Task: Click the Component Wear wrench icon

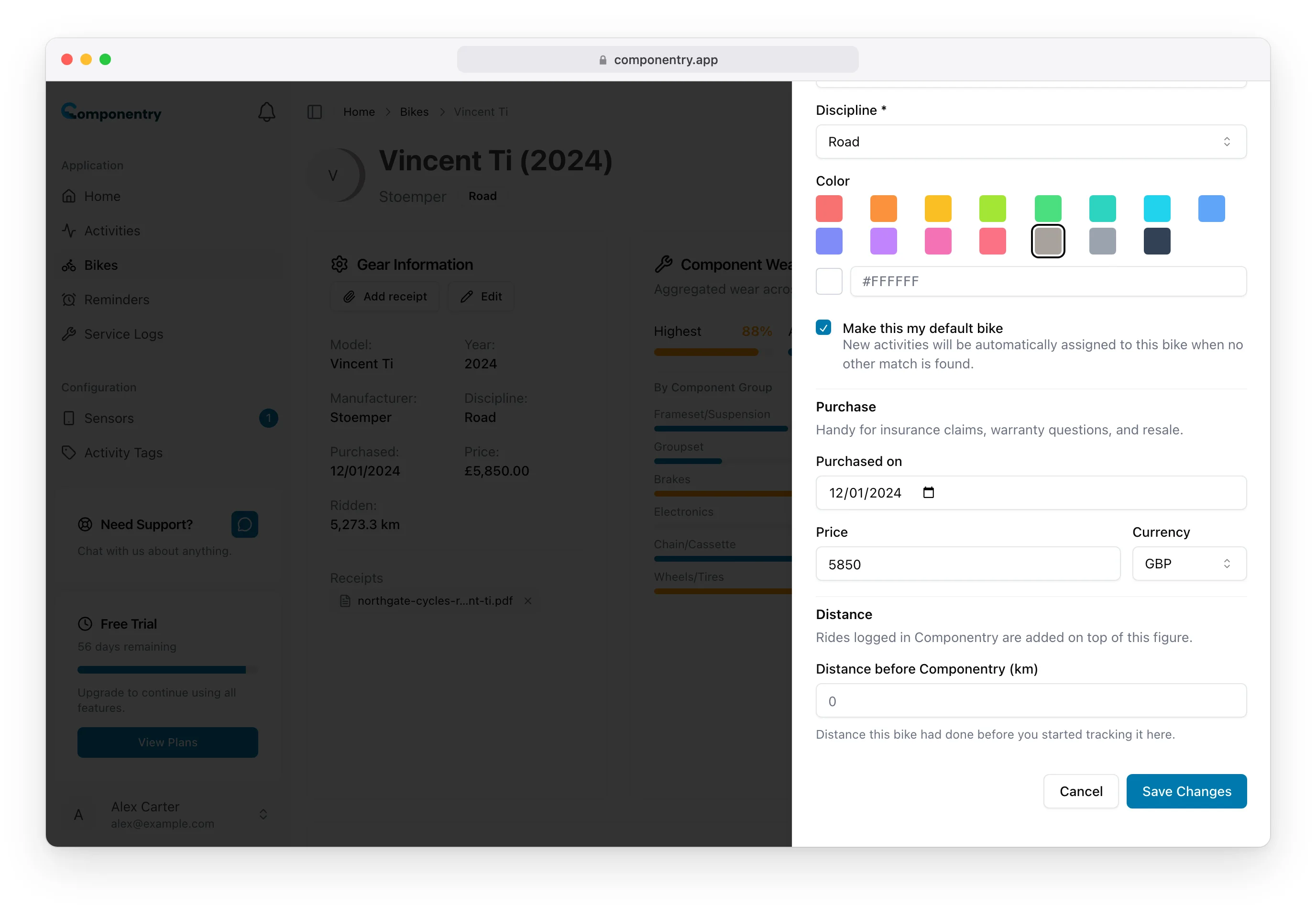Action: click(x=663, y=264)
